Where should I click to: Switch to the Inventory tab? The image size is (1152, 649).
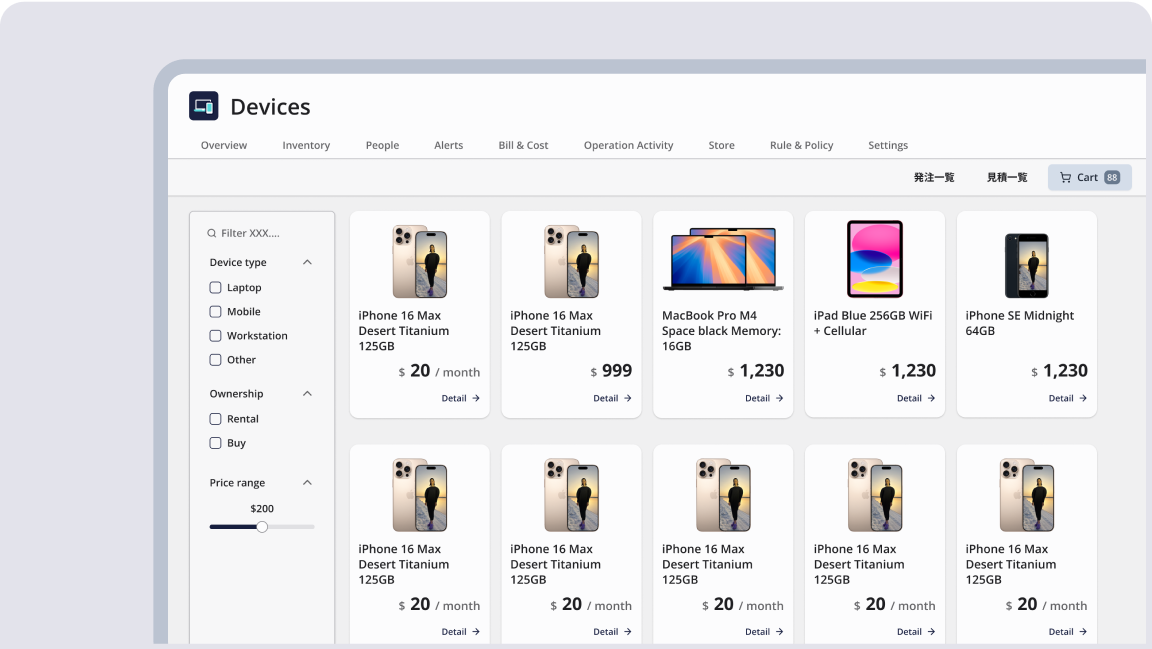click(x=306, y=145)
